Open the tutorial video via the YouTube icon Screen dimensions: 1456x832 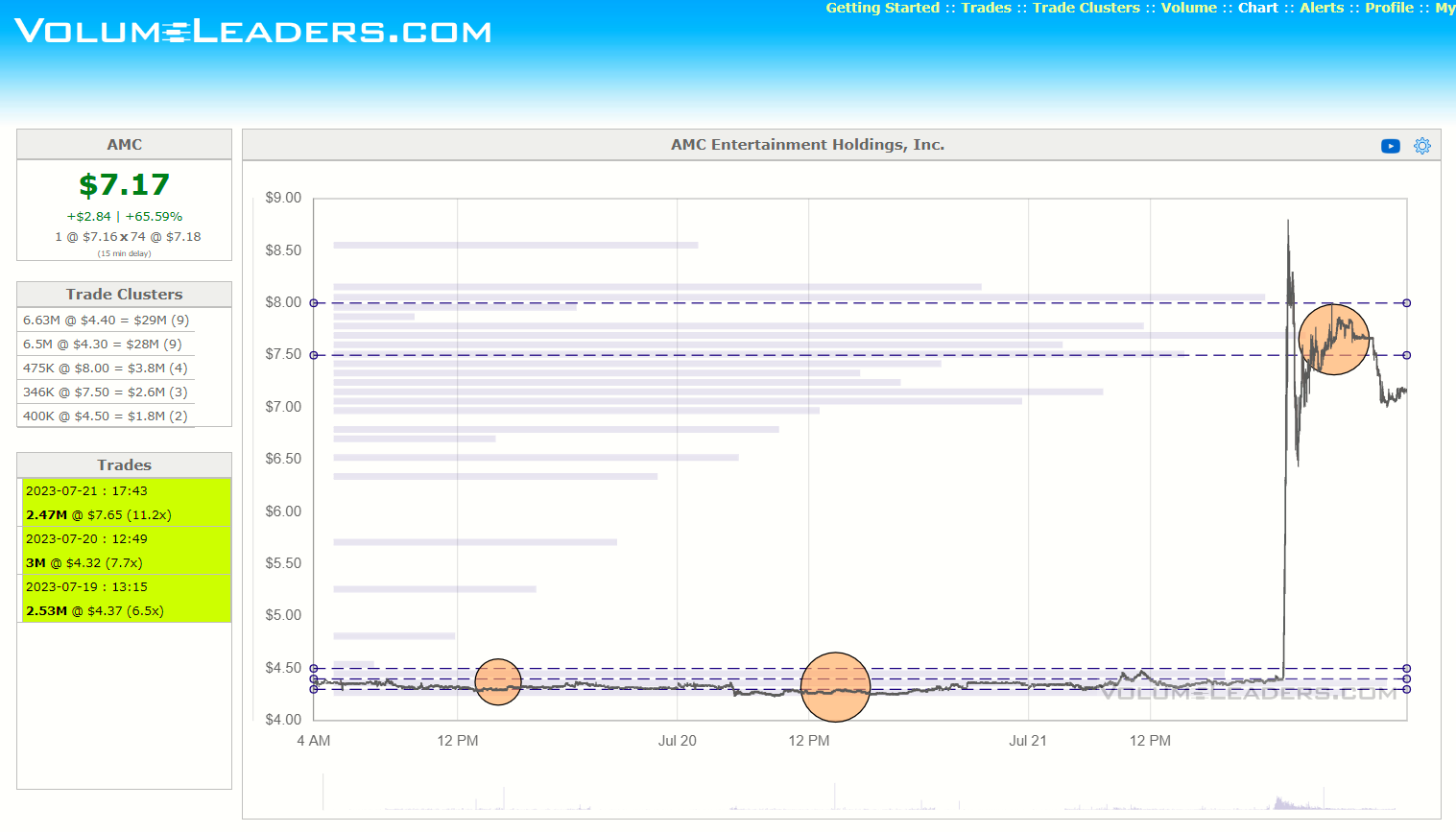pos(1390,145)
